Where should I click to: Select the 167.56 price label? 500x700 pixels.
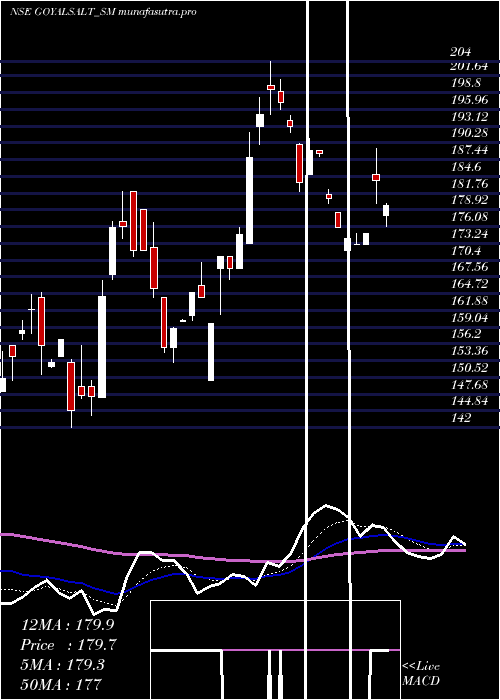click(x=469, y=267)
